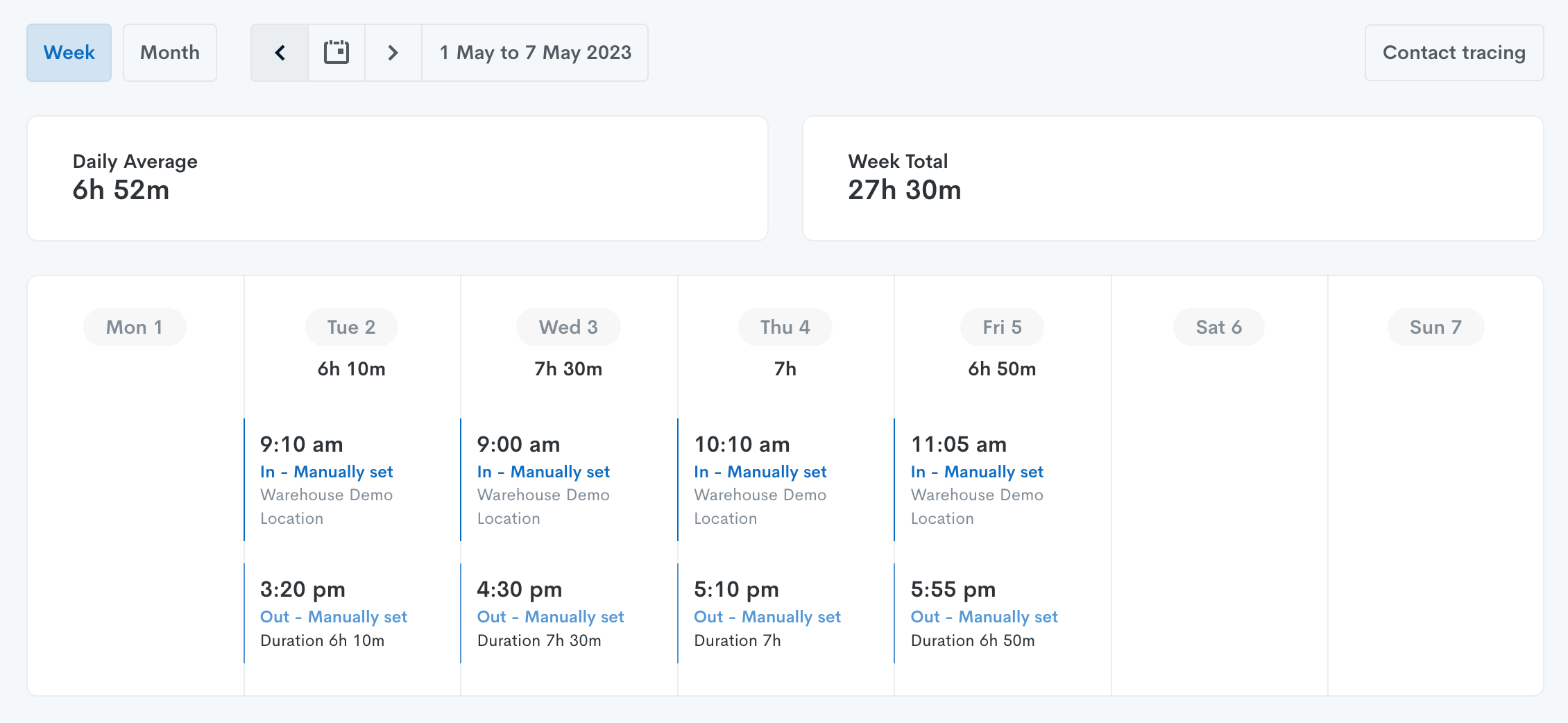Switch to Week view

69,53
